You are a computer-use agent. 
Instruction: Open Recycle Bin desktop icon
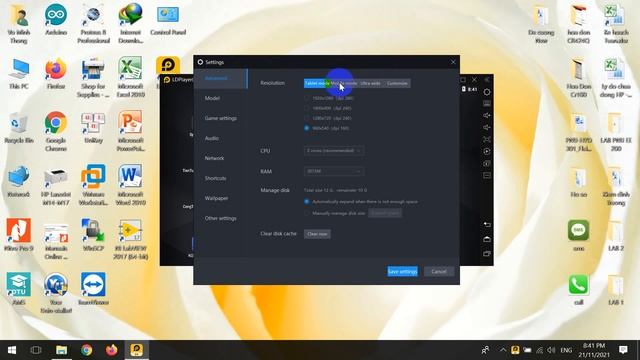pyautogui.click(x=18, y=127)
